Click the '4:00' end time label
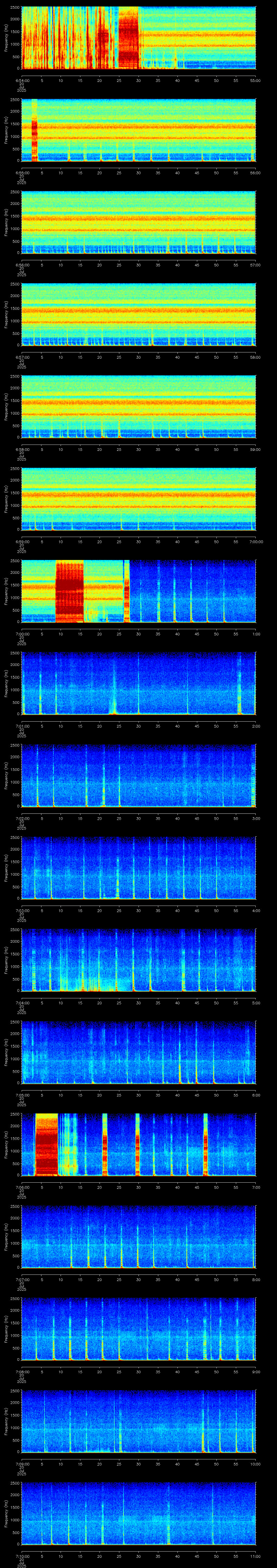The width and height of the screenshot is (277, 1568). (x=256, y=910)
